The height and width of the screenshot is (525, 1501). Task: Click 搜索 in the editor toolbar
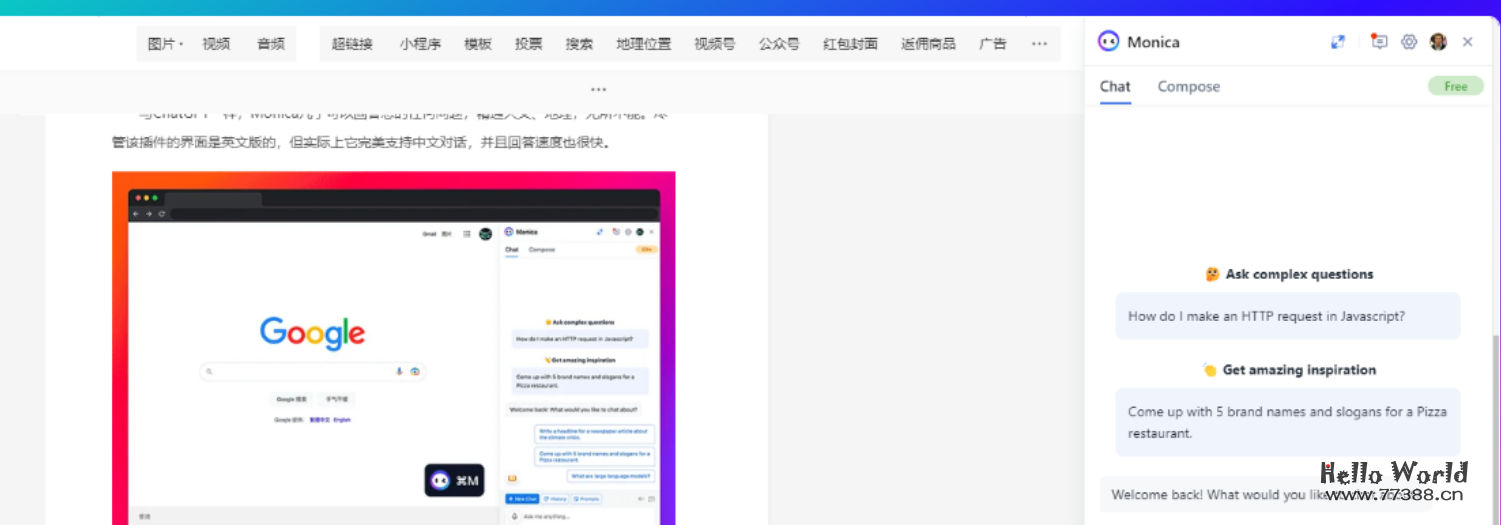click(579, 44)
